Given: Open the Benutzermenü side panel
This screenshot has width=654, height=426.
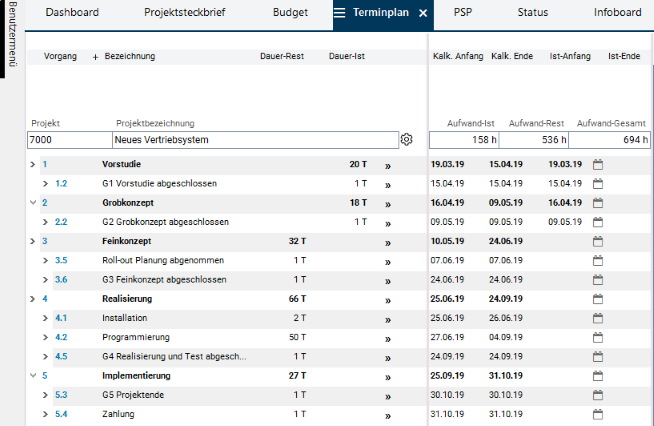Looking at the screenshot, I should coord(13,33).
